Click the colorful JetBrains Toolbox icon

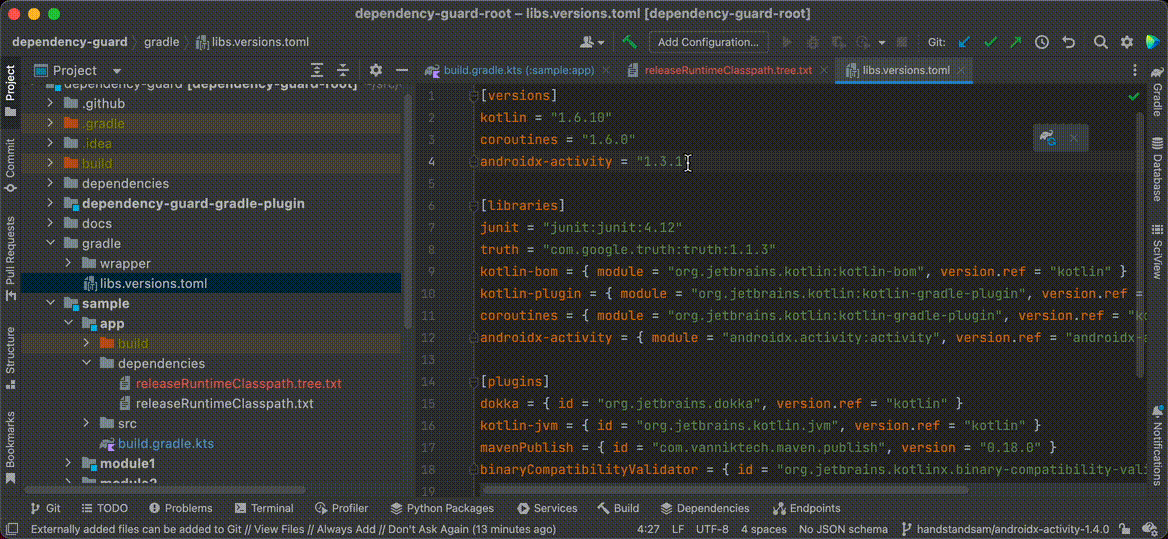1152,42
